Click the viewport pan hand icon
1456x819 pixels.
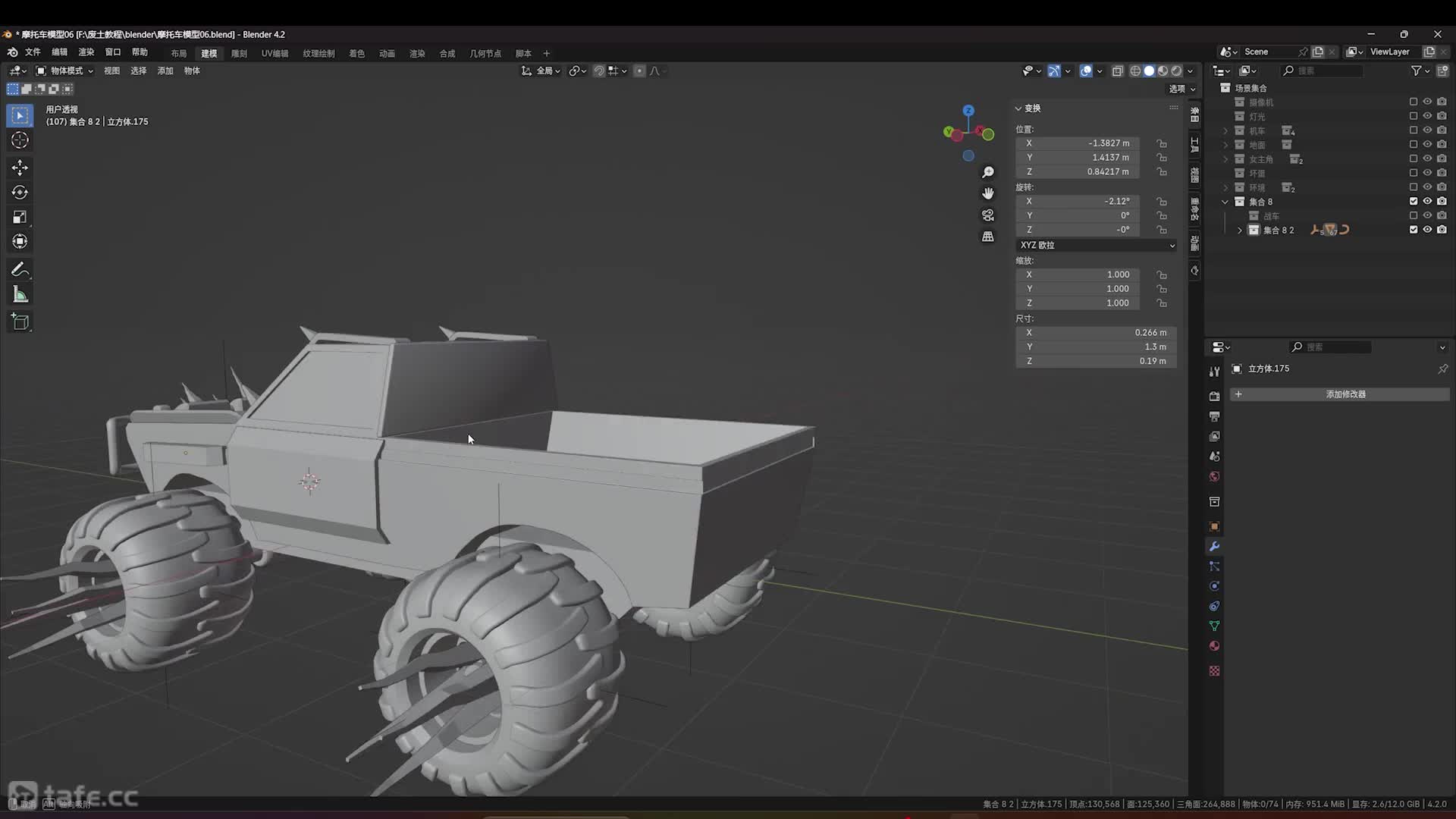[988, 193]
